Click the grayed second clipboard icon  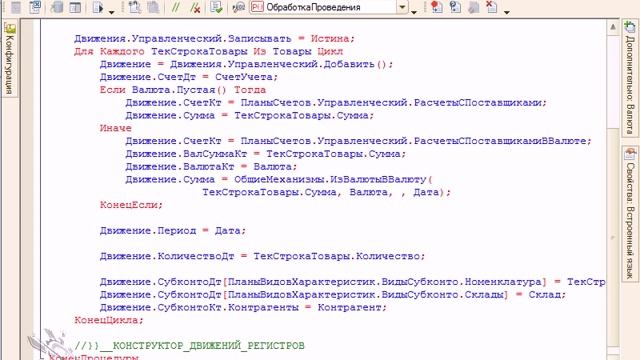pos(153,7)
